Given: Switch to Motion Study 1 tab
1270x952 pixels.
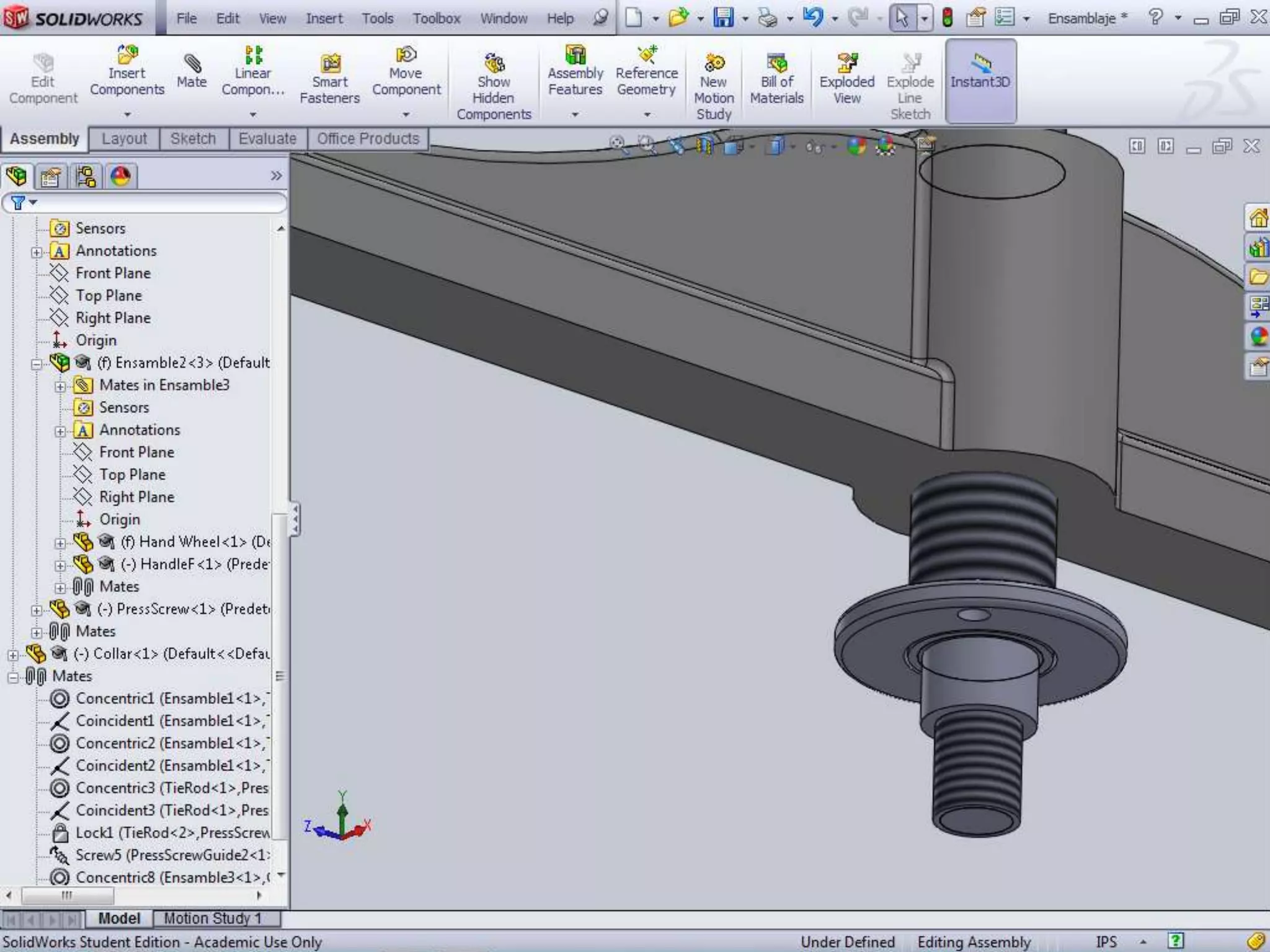Looking at the screenshot, I should click(212, 918).
